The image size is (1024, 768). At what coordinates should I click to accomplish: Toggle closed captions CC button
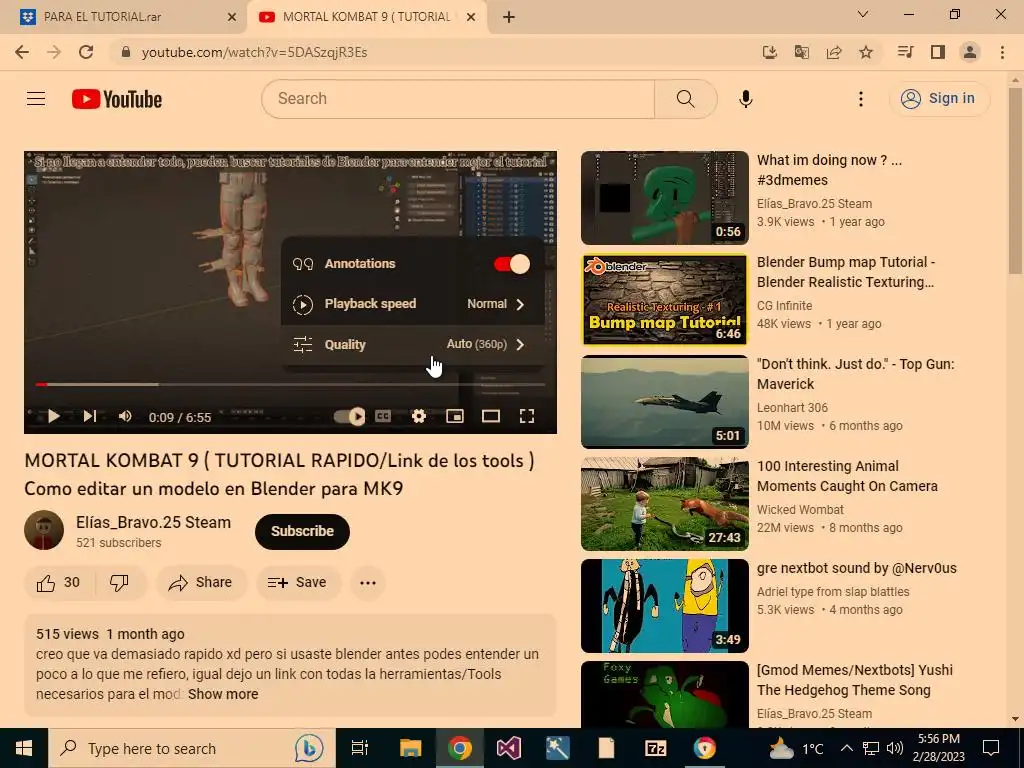[383, 416]
